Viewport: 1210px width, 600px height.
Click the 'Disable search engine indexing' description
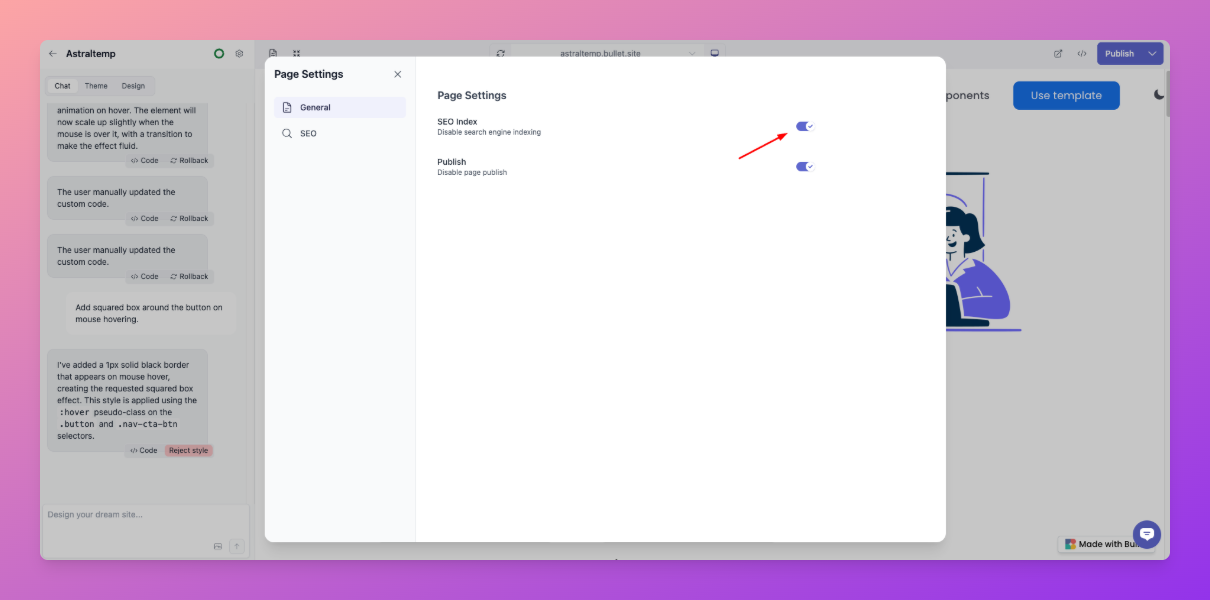pyautogui.click(x=489, y=132)
